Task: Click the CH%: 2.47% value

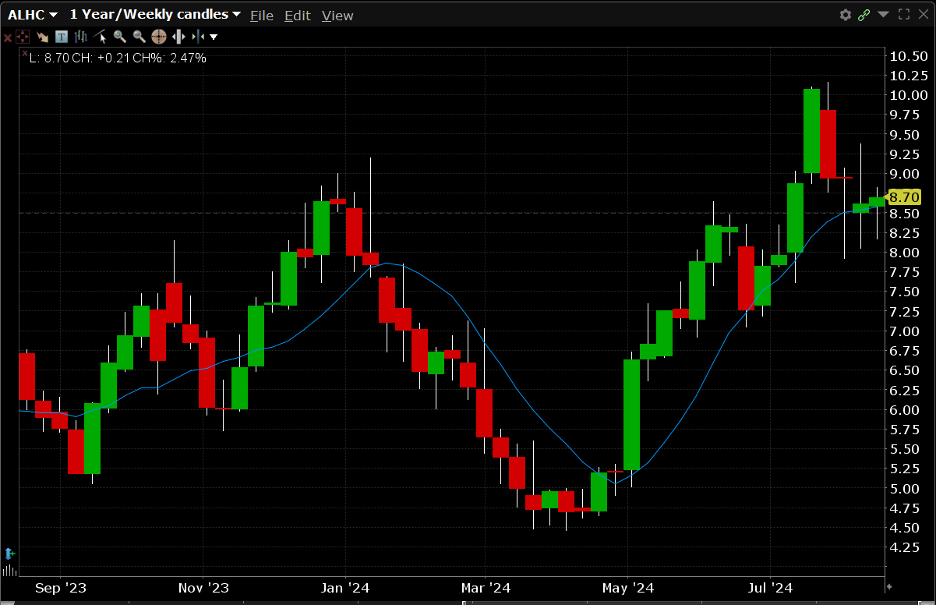Action: click(170, 58)
